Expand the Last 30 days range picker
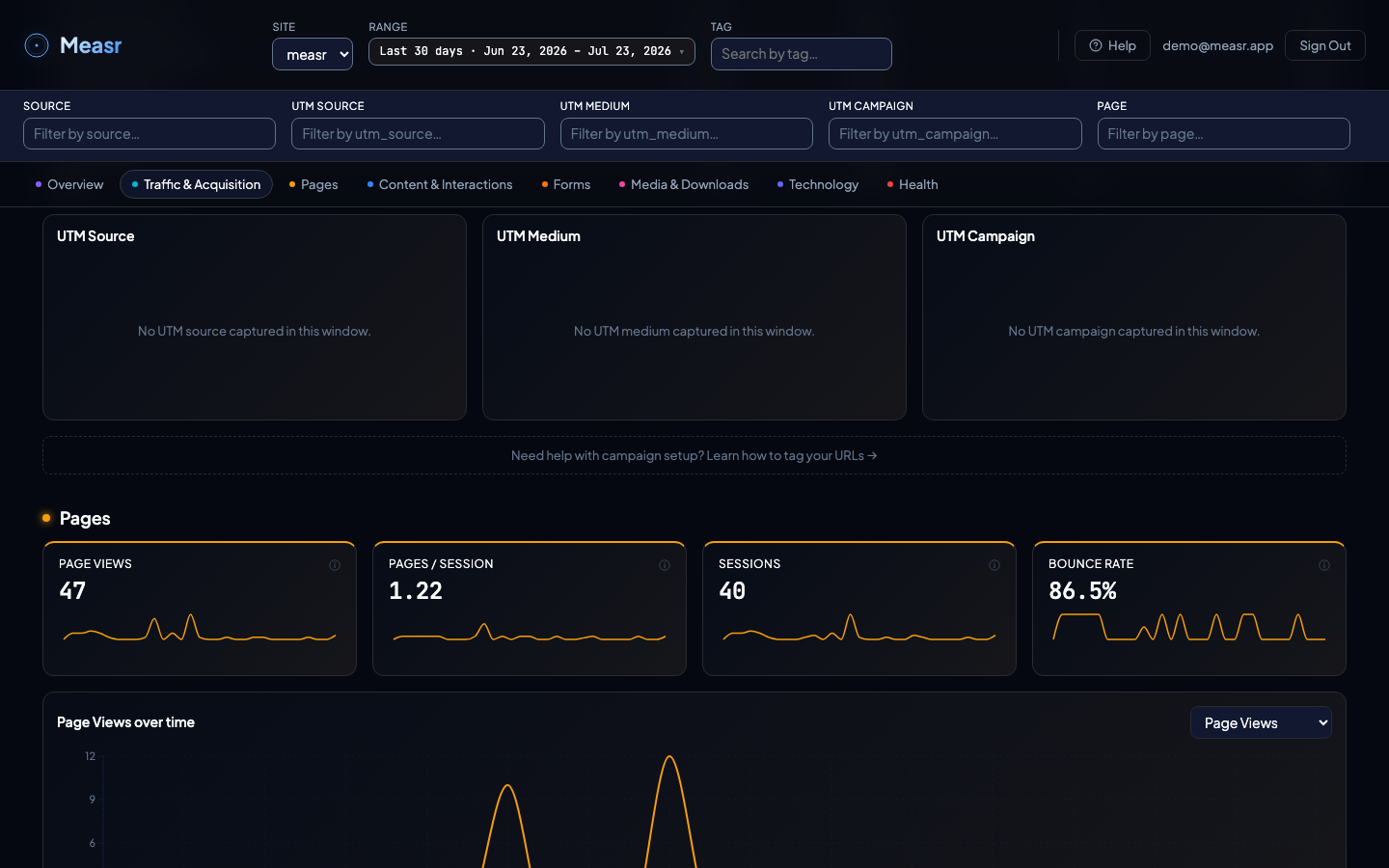This screenshot has height=868, width=1389. point(531,51)
